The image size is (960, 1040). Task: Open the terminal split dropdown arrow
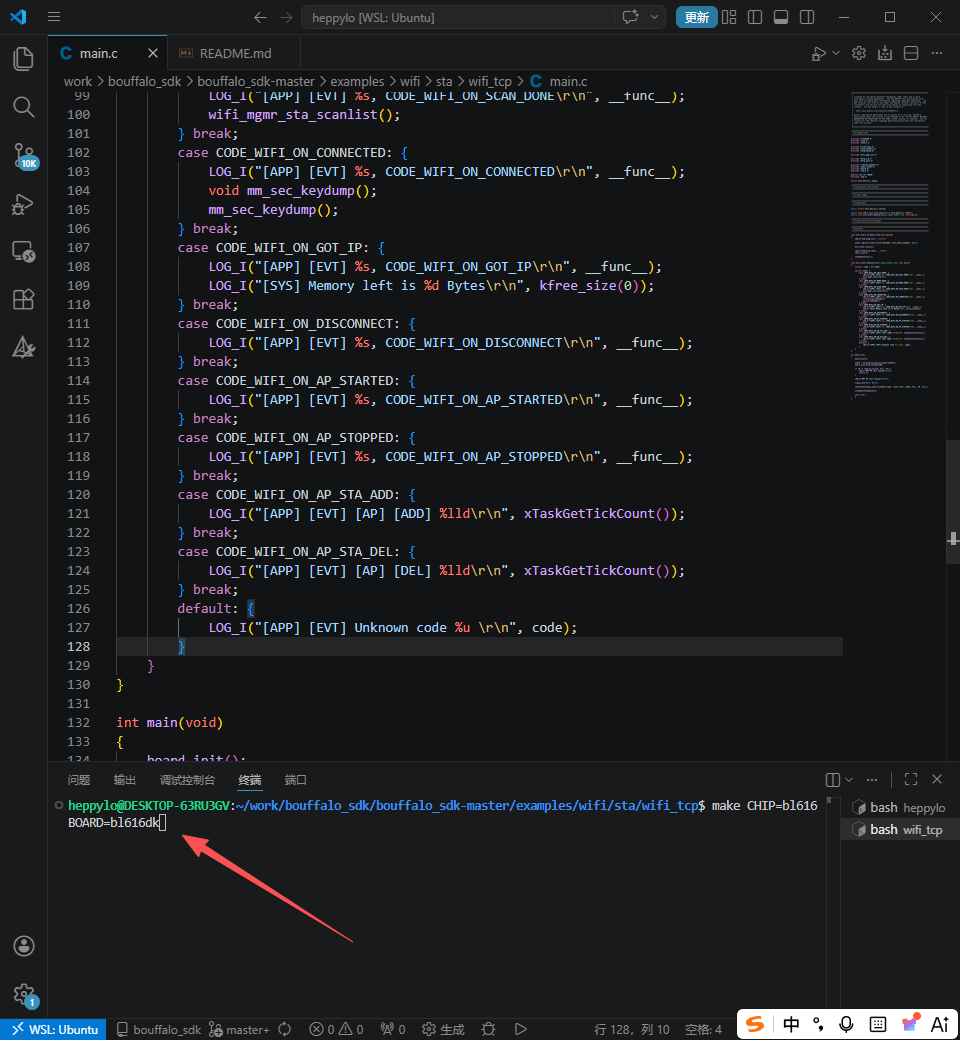[849, 780]
